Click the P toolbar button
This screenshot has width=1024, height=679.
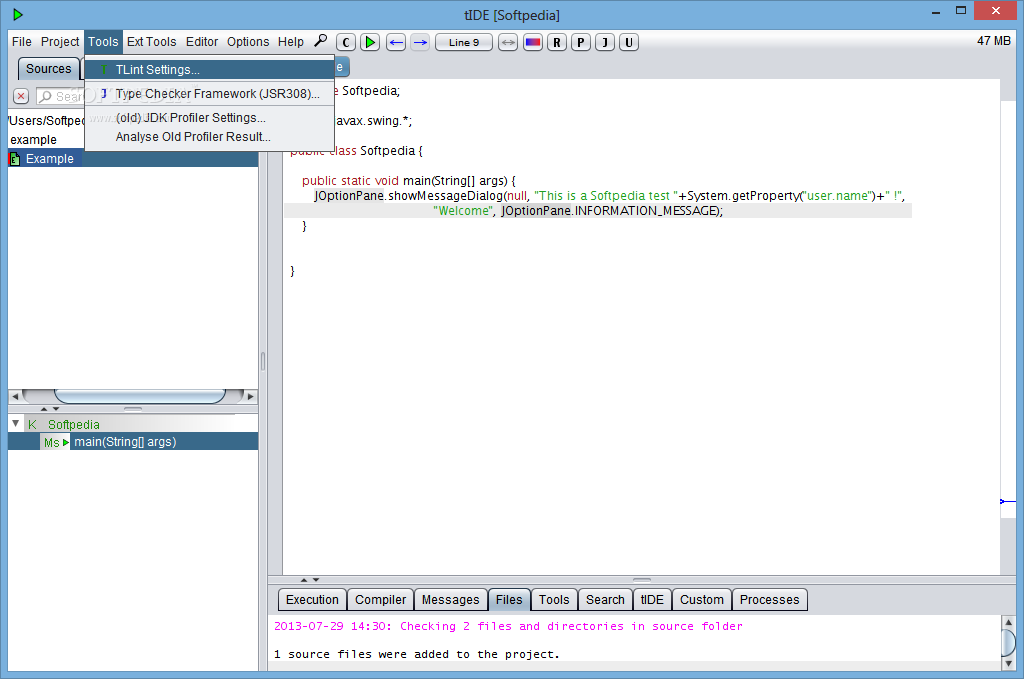point(581,42)
